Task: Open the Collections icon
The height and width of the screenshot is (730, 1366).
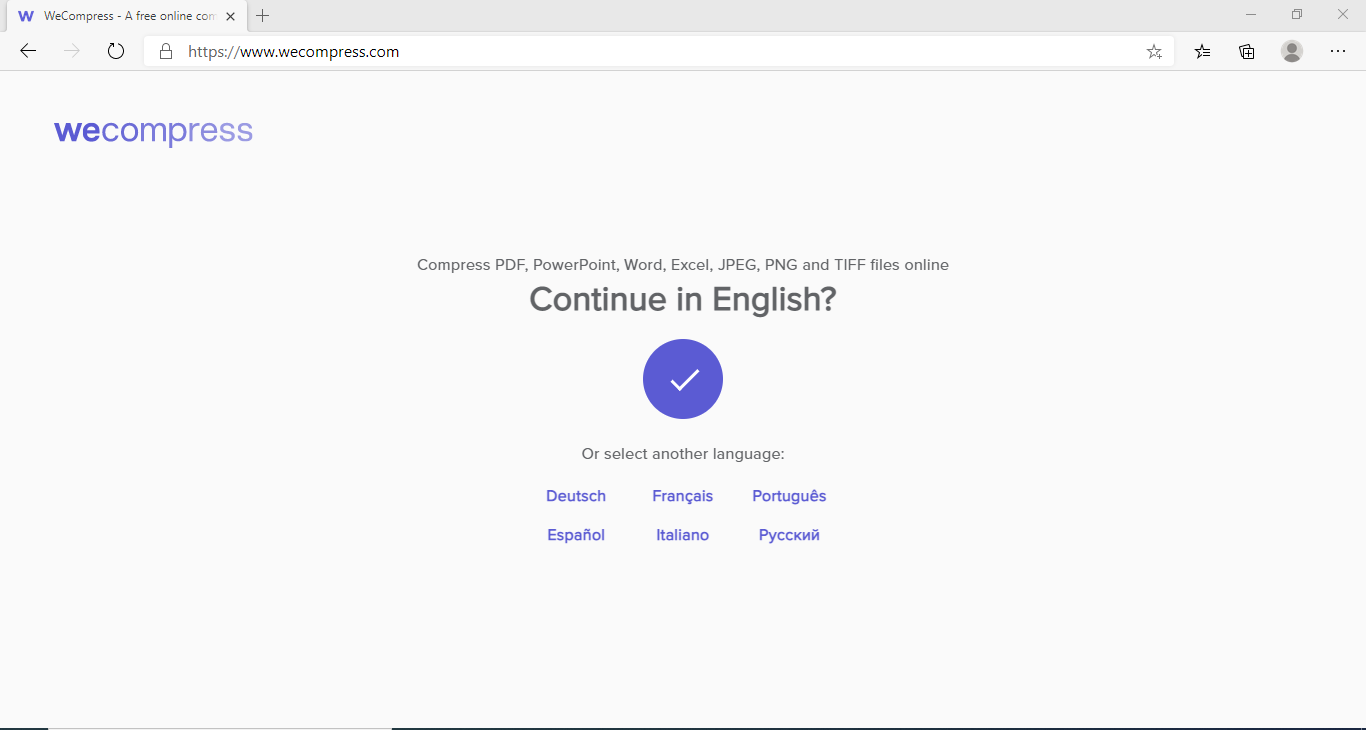Action: 1246,51
